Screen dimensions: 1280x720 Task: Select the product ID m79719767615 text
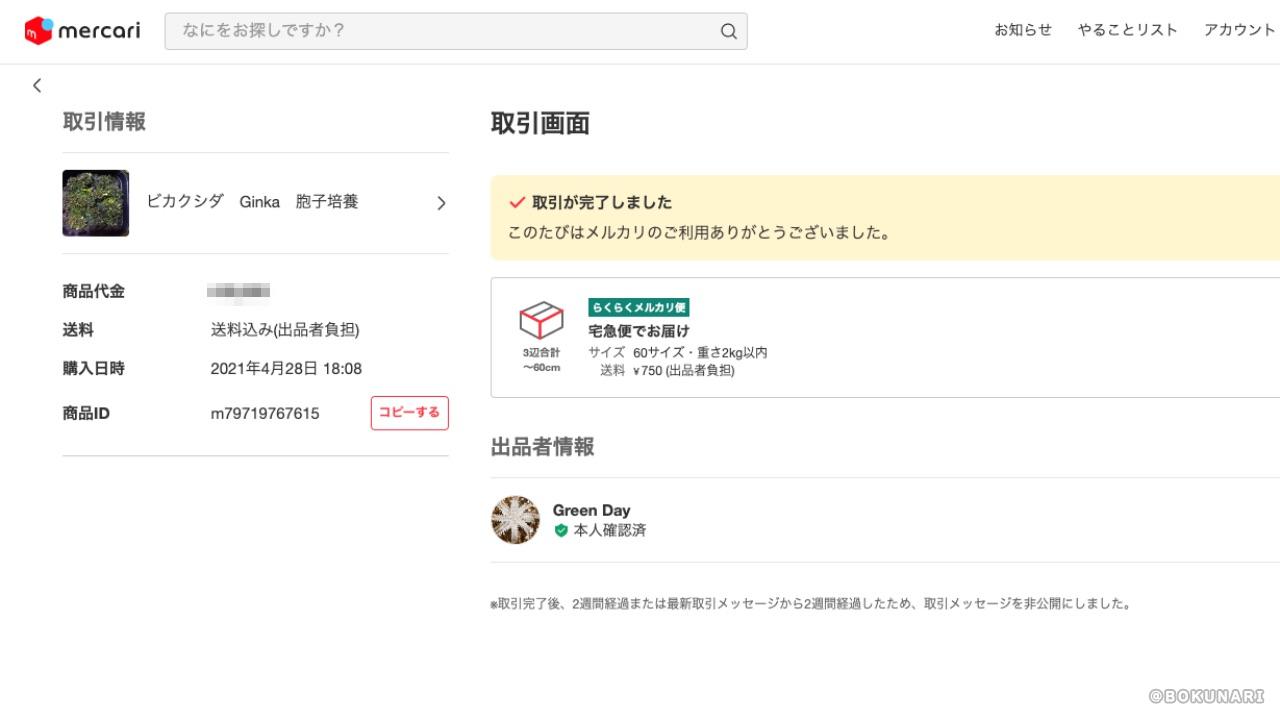pos(265,413)
